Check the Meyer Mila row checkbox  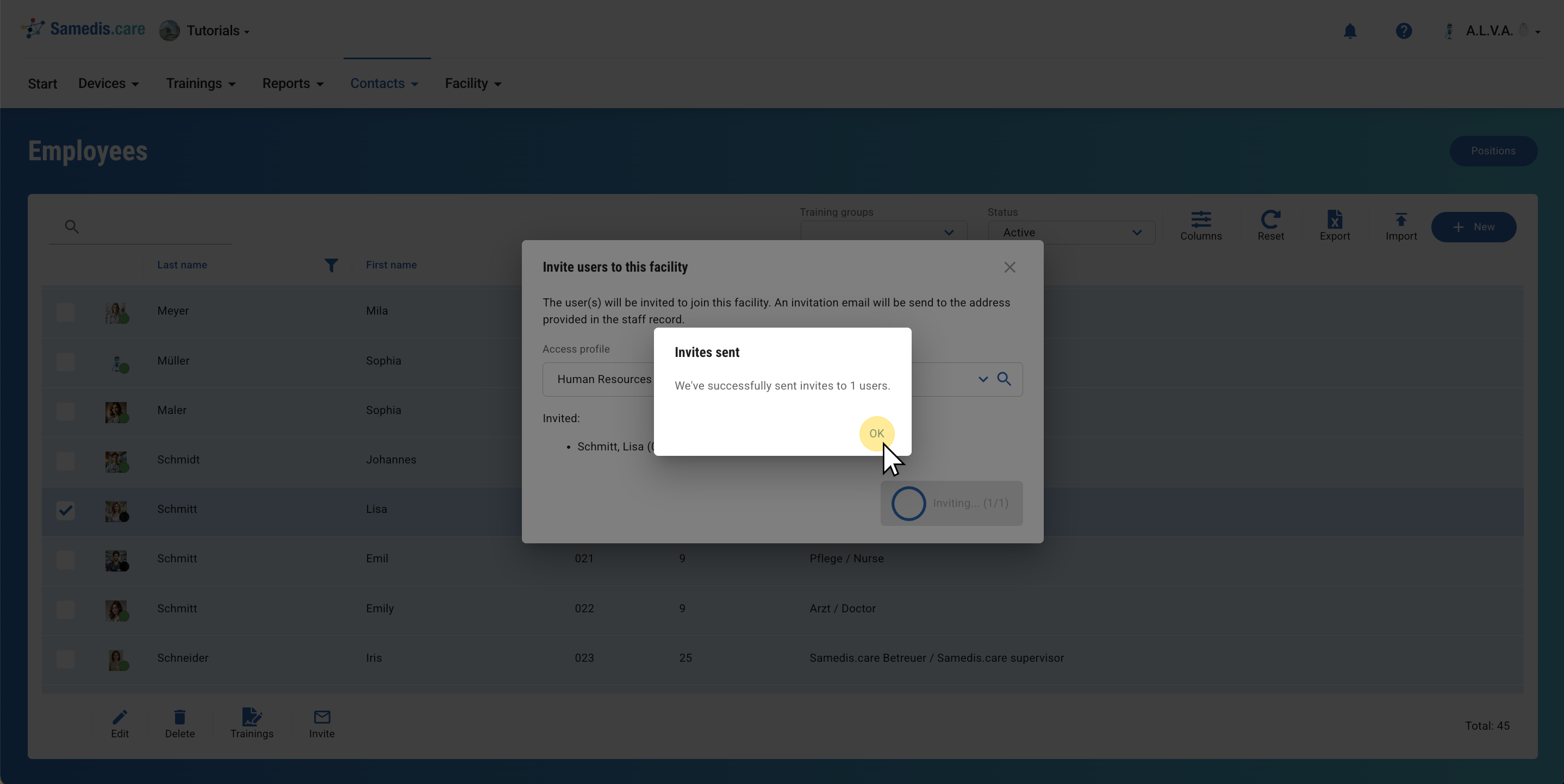click(x=66, y=312)
